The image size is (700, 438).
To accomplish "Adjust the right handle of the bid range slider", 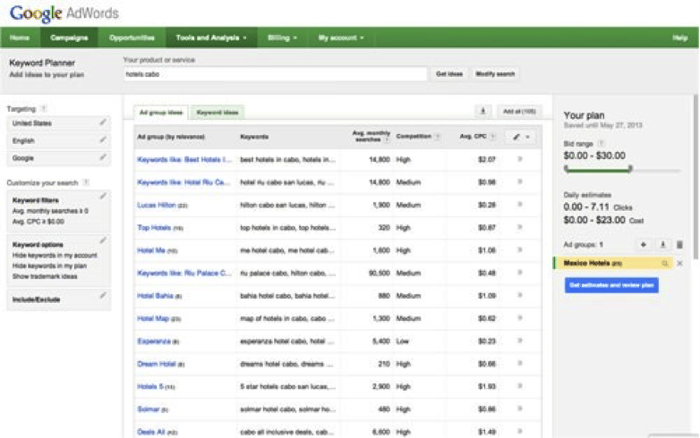I will tap(630, 168).
